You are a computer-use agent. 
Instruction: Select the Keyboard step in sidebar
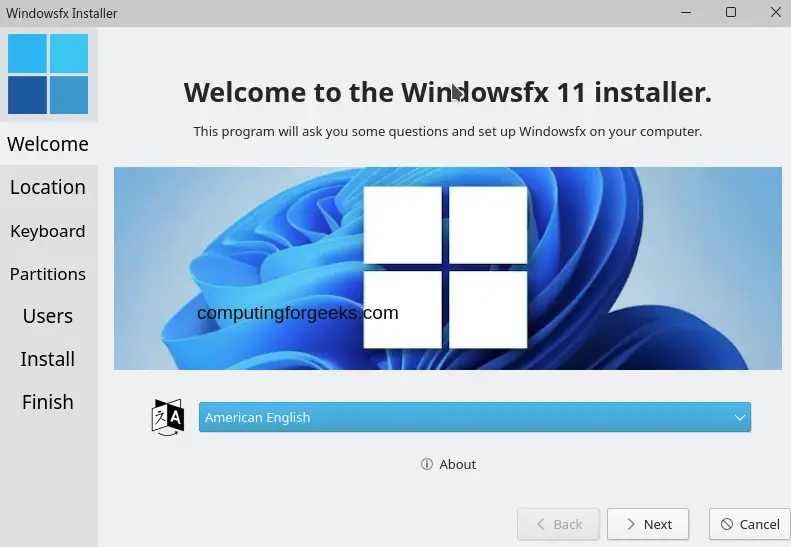[48, 231]
